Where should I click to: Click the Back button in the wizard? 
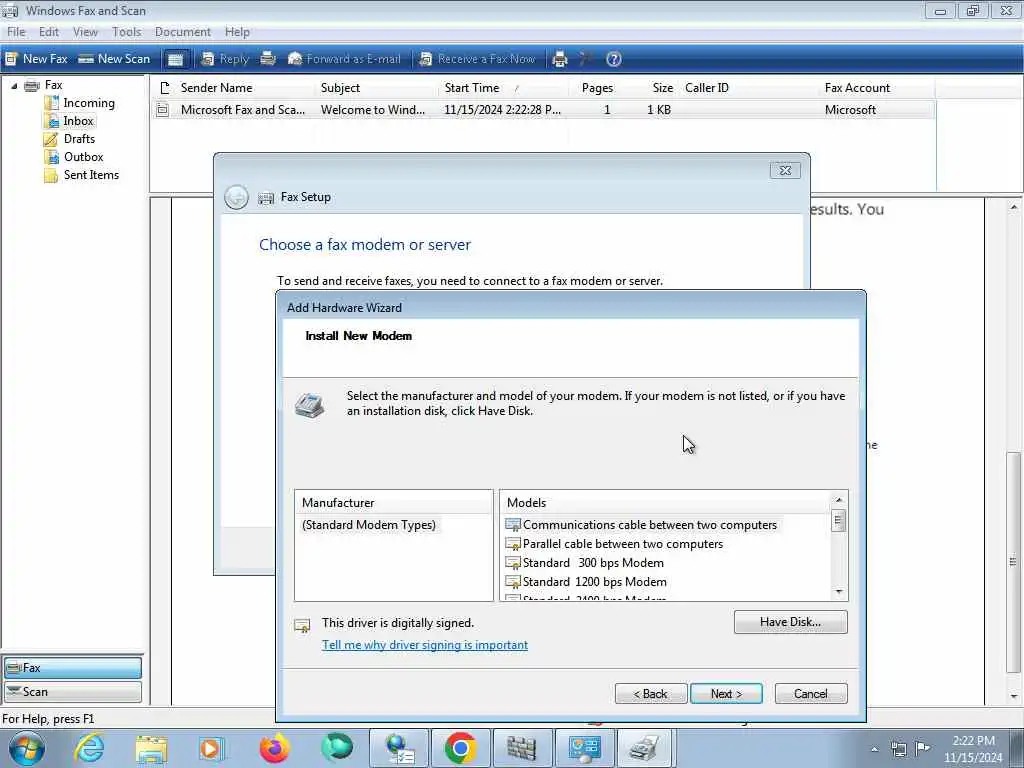(650, 694)
